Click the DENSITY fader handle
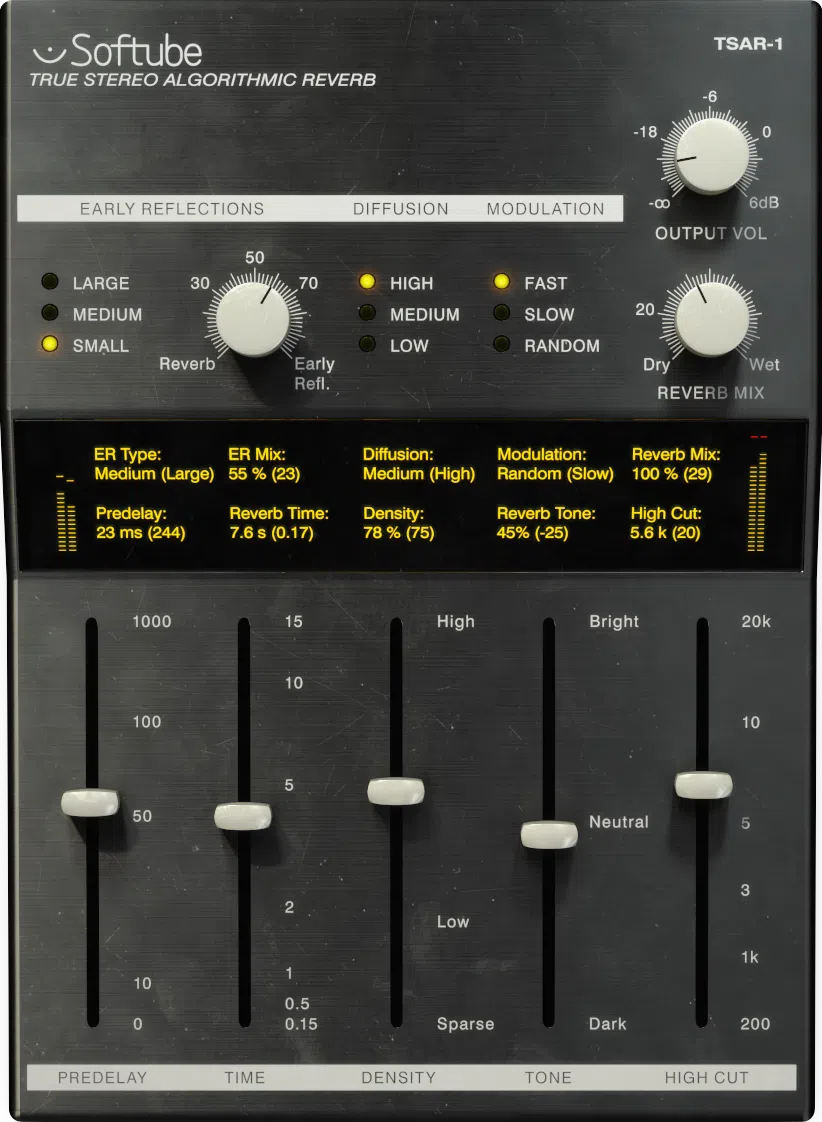Screen dimensions: 822x1122 [395, 790]
